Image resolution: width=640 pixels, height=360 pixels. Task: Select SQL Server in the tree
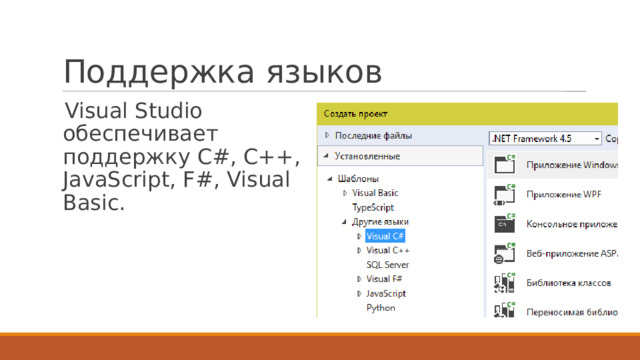pyautogui.click(x=387, y=264)
